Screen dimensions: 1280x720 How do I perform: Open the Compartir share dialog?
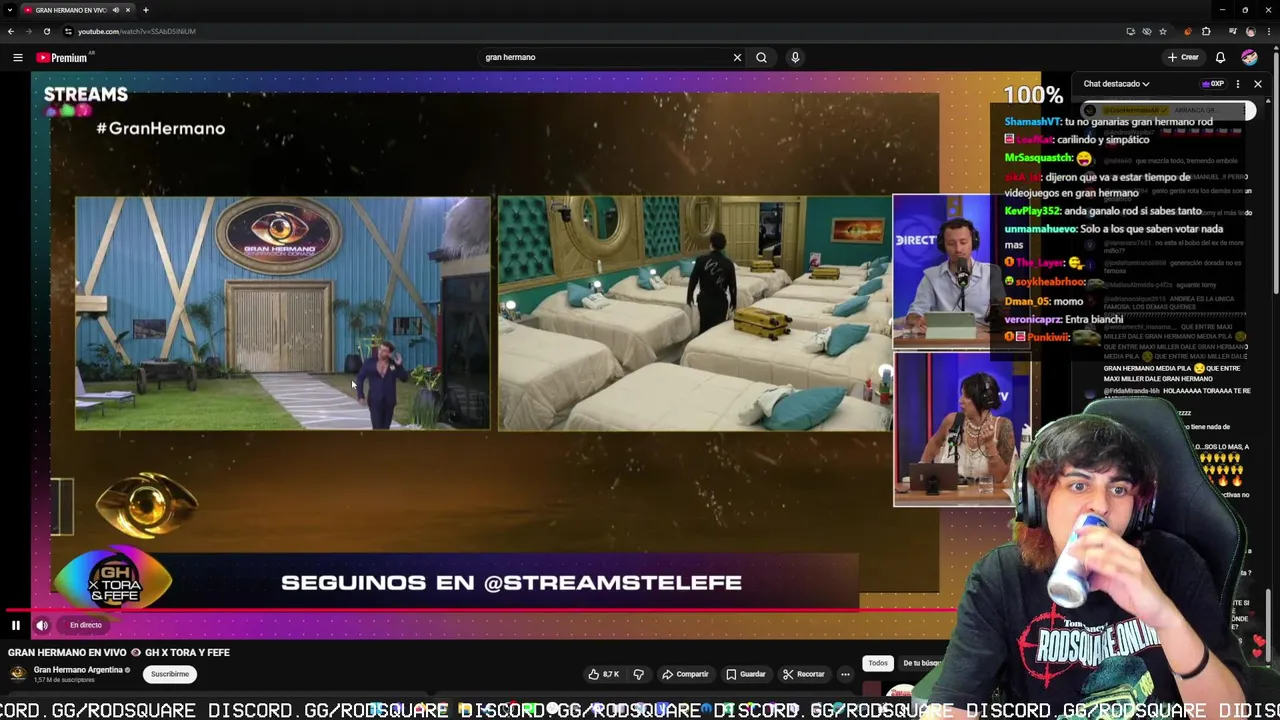click(685, 674)
